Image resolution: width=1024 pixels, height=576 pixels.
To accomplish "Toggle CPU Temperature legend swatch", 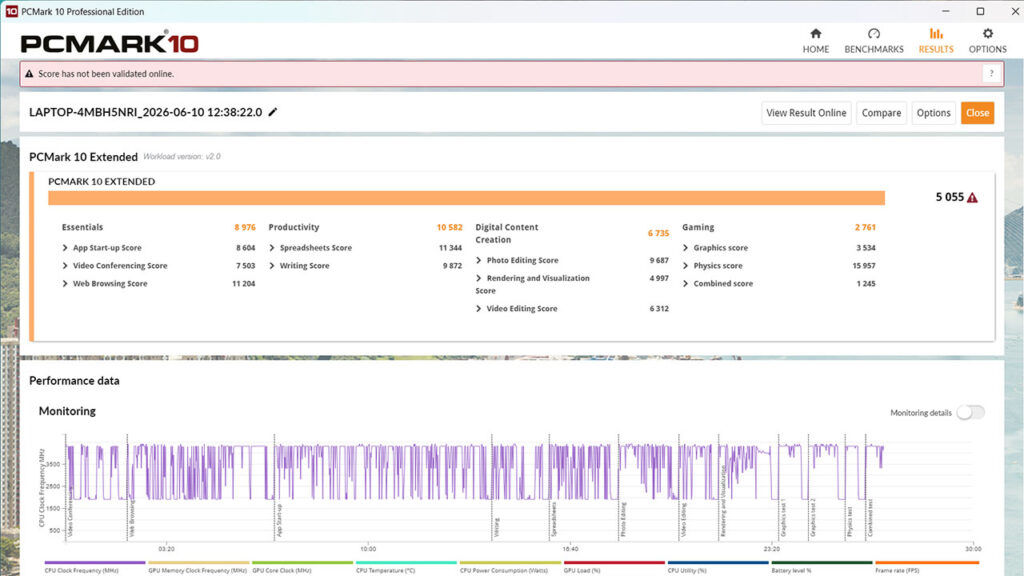I will [x=406, y=562].
